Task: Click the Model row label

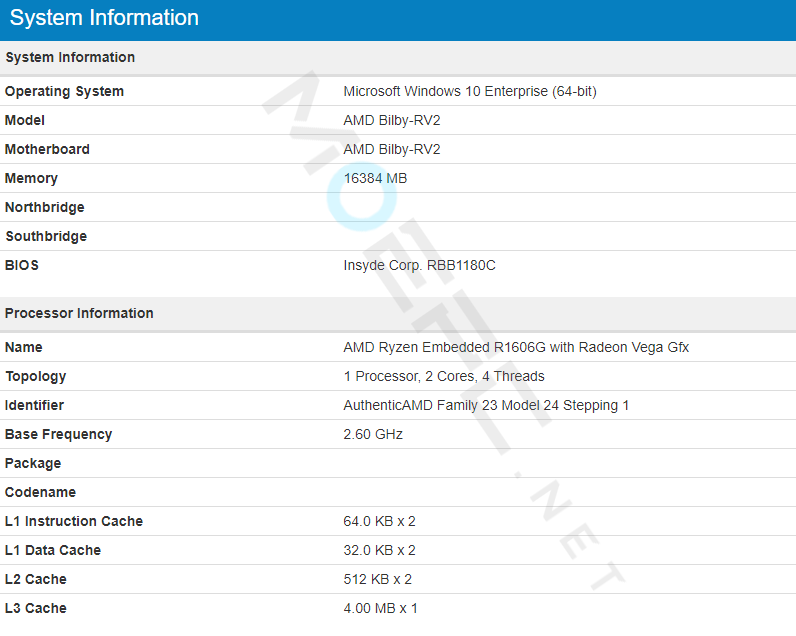Action: point(25,120)
